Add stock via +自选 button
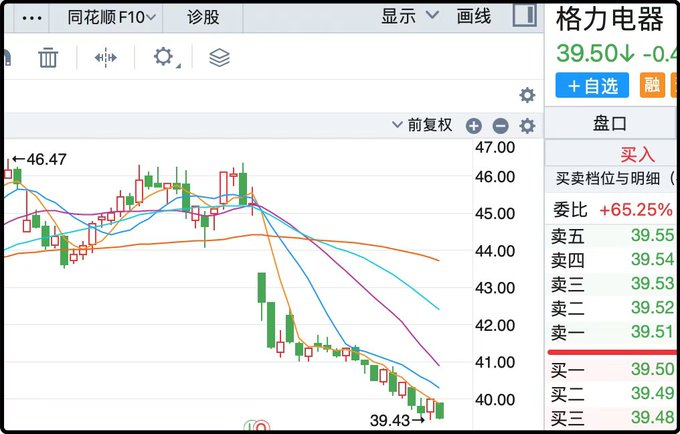The image size is (680, 434). 592,85
